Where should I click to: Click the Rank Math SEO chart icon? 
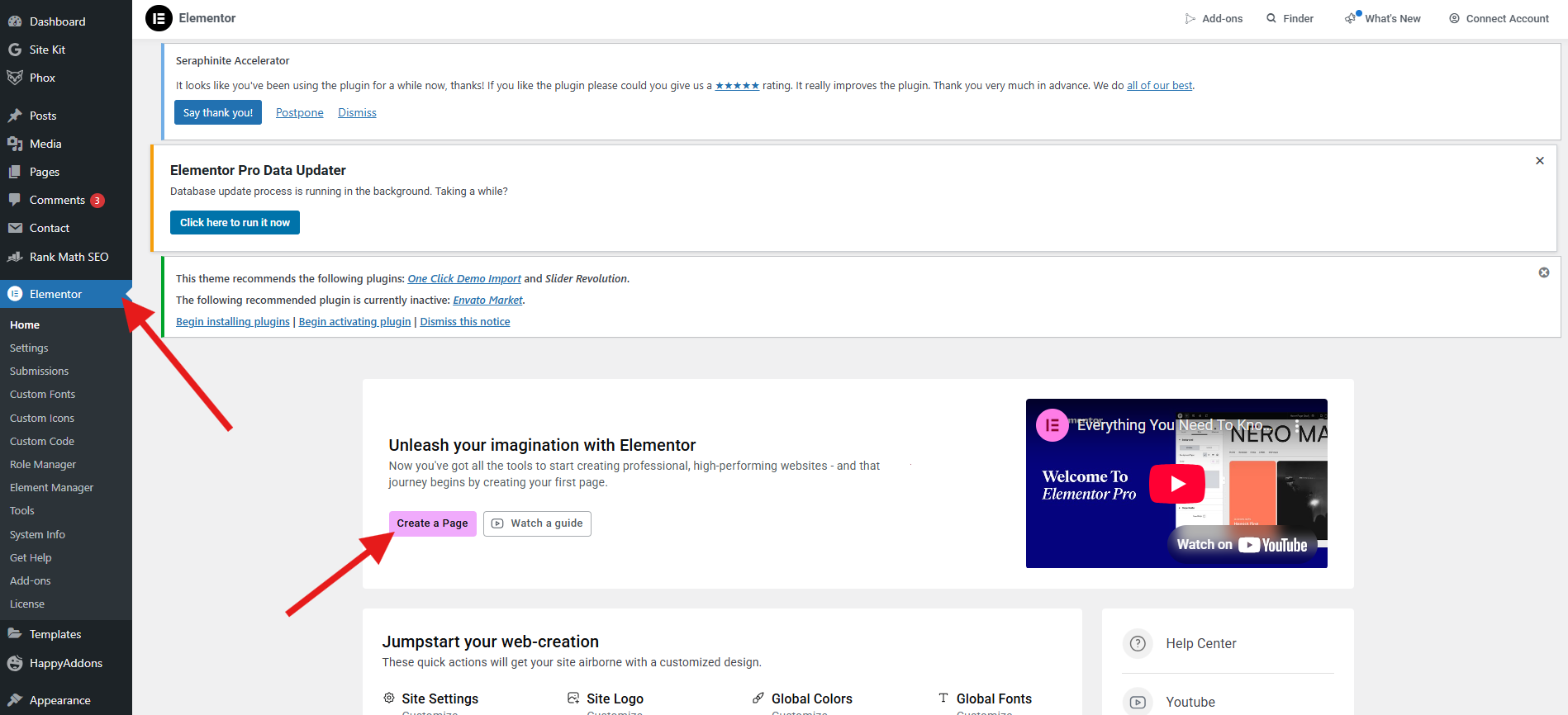pos(15,257)
